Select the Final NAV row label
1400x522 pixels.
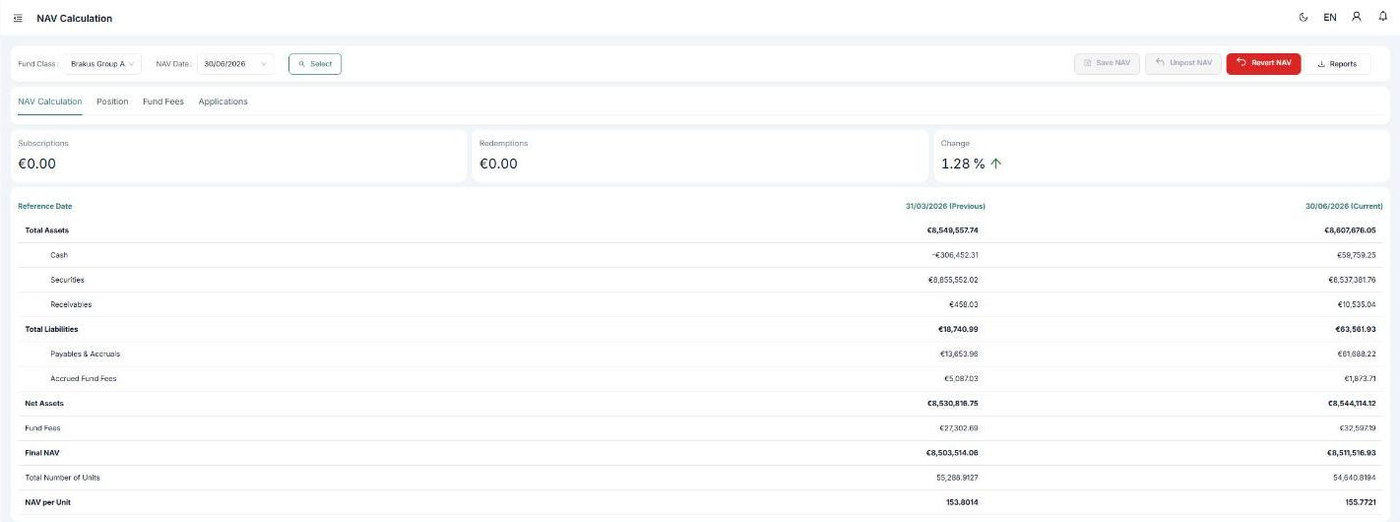[x=42, y=453]
